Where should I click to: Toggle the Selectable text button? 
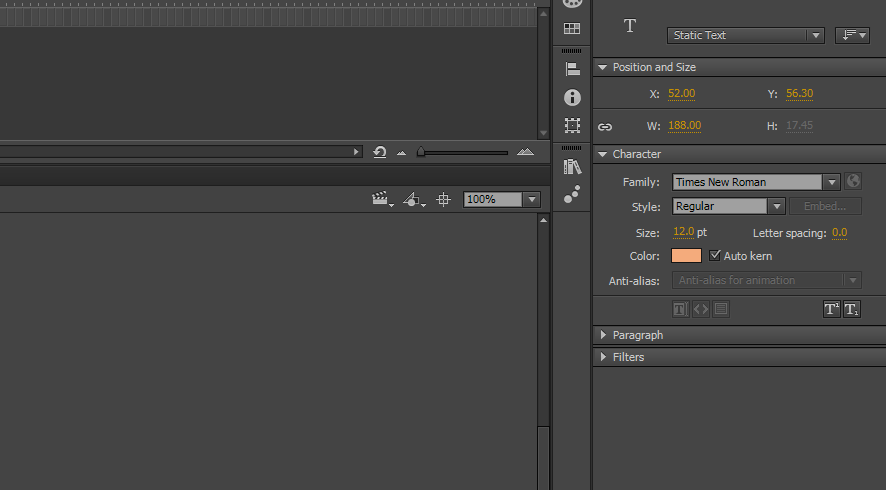tap(680, 309)
